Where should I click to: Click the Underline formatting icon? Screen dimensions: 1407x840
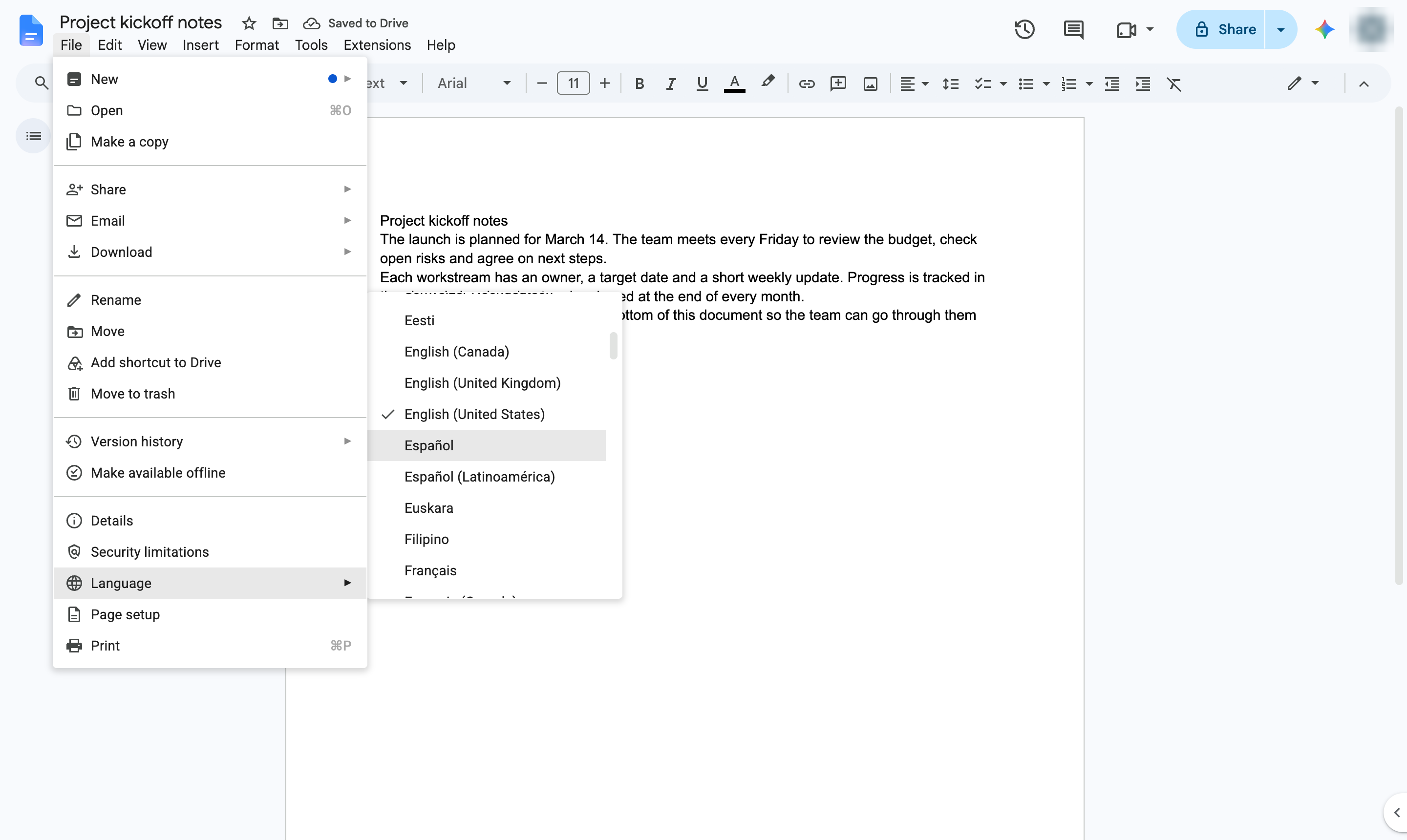[702, 84]
